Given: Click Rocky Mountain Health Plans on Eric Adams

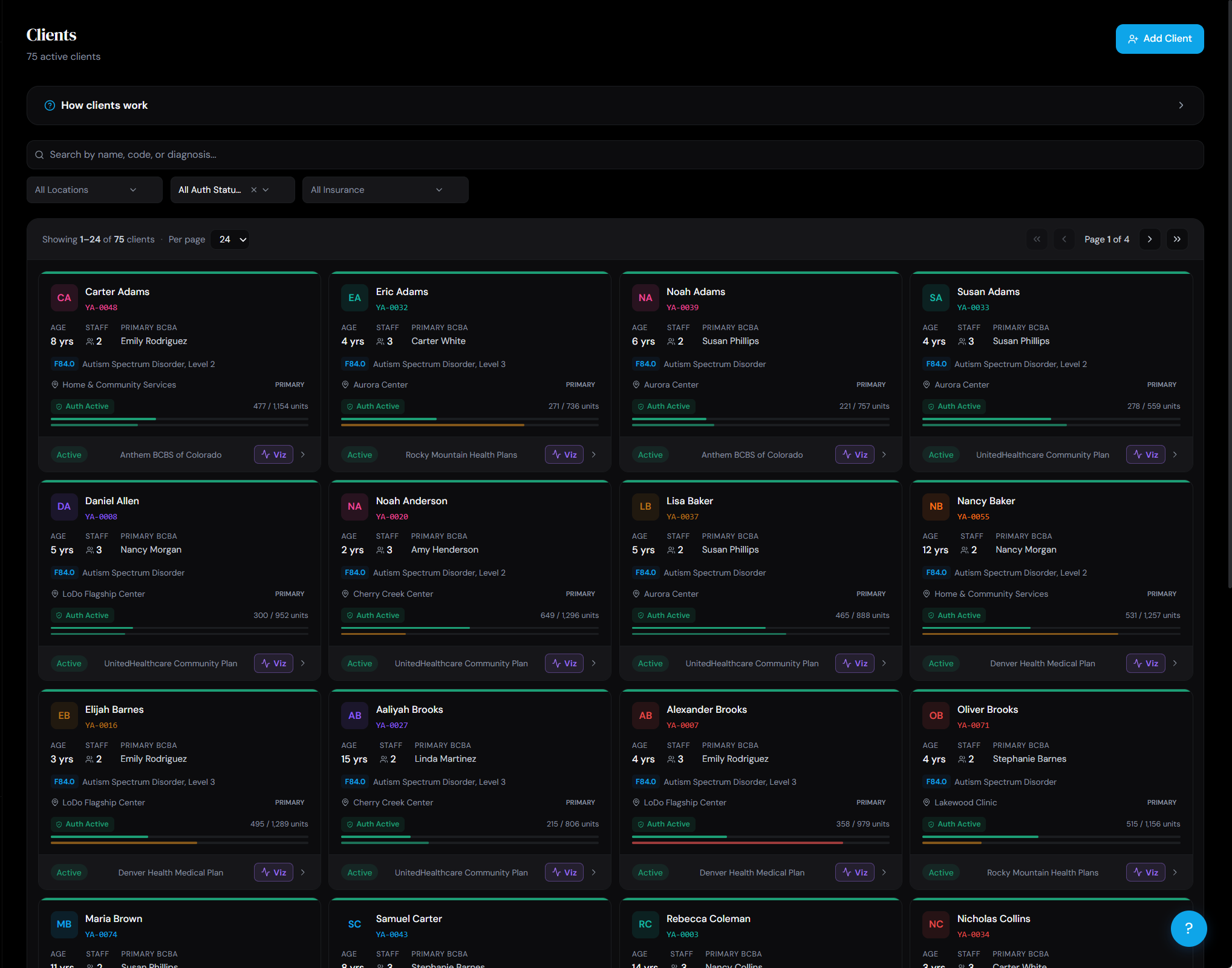Looking at the screenshot, I should (461, 455).
